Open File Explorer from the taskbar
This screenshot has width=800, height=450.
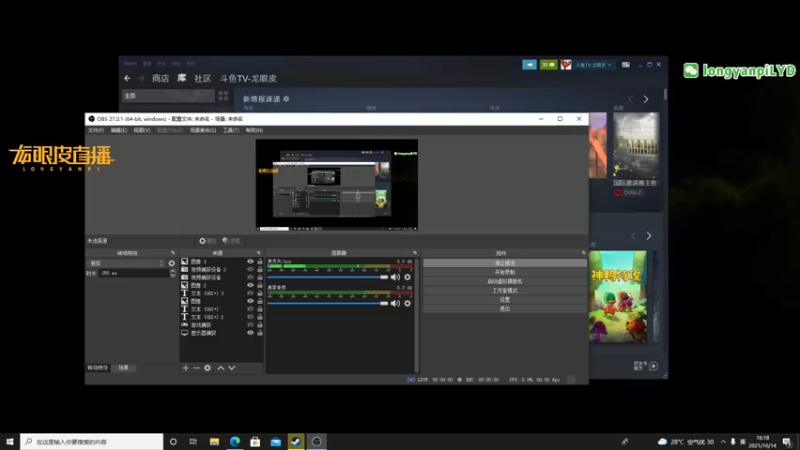click(x=214, y=441)
